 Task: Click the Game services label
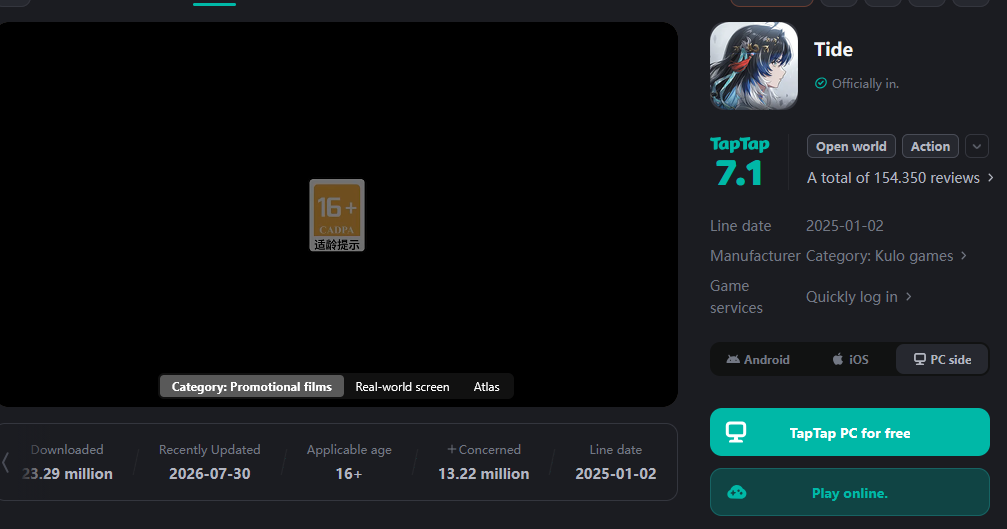point(736,297)
